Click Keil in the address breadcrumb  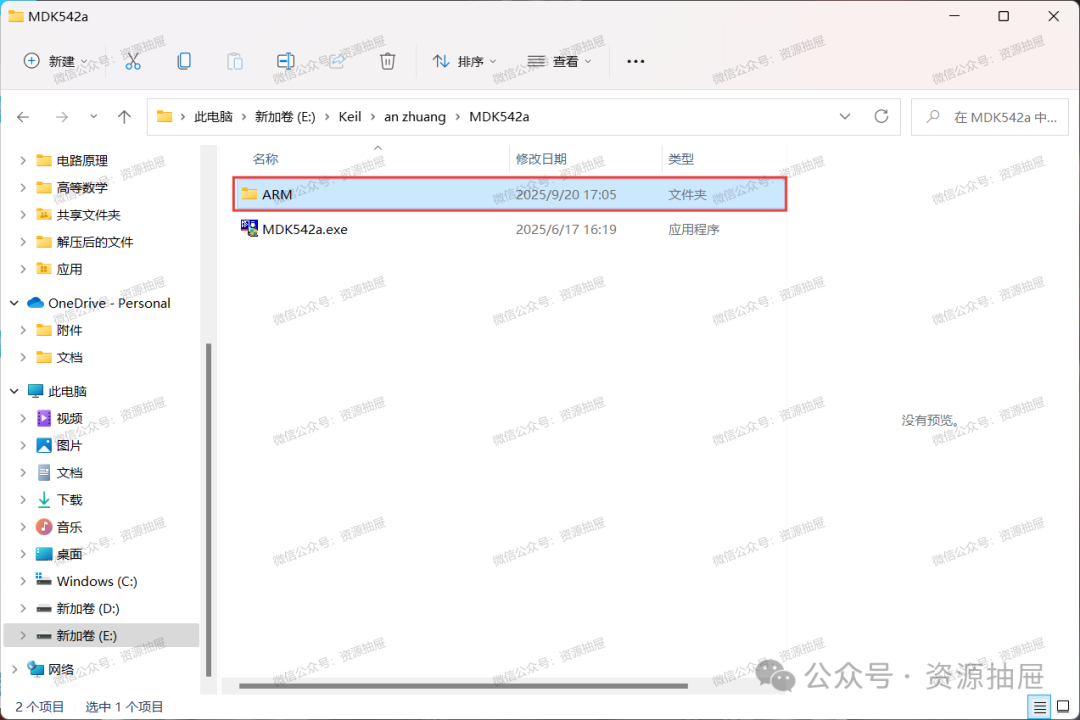coord(350,116)
